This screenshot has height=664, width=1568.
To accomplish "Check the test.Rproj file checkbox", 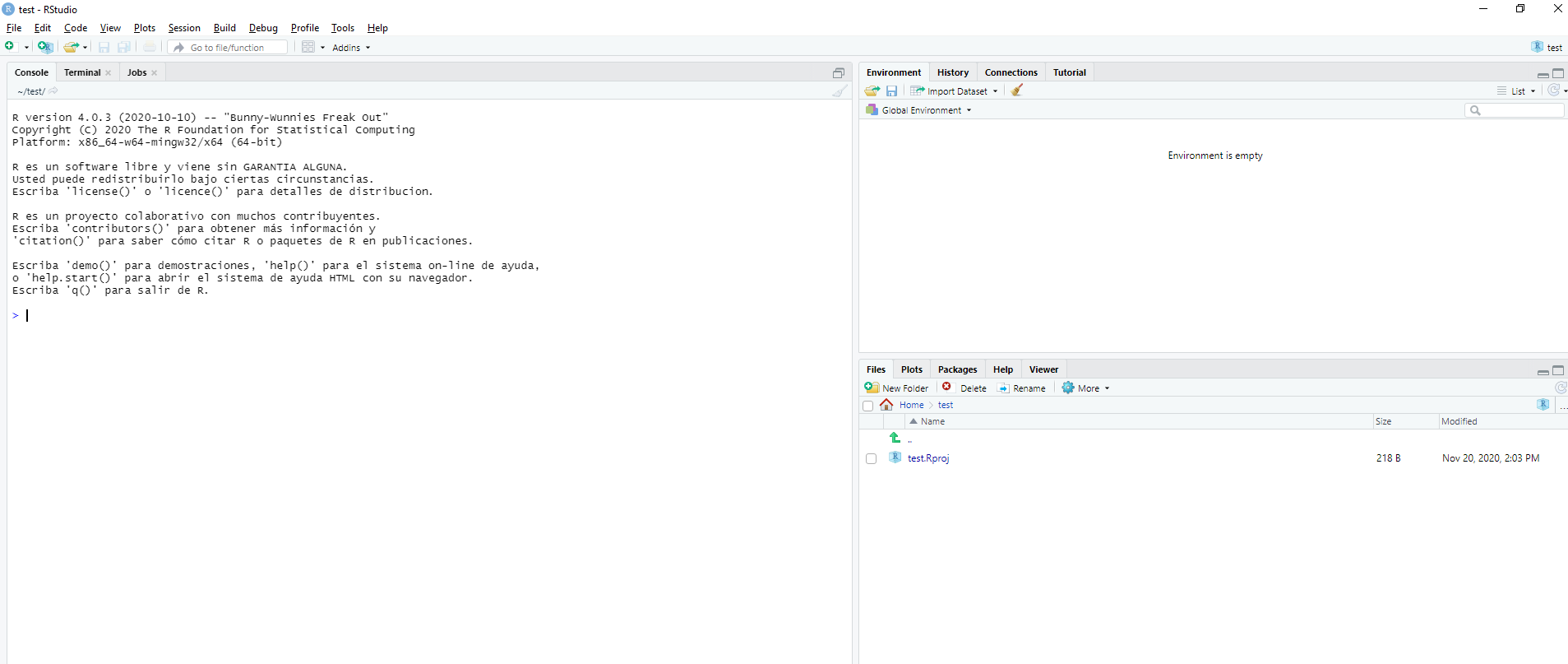I will point(871,458).
